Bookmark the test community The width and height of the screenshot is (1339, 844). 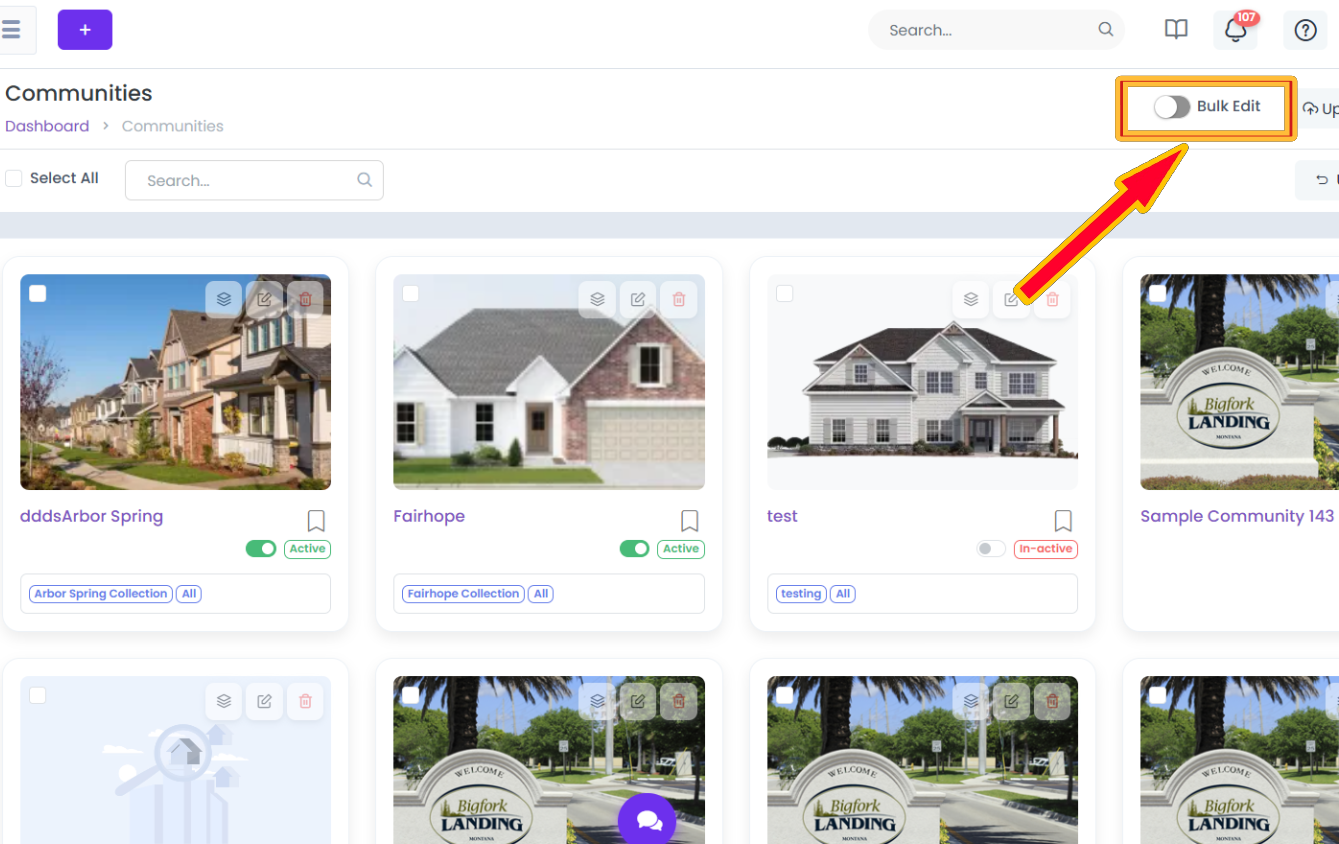click(1063, 520)
